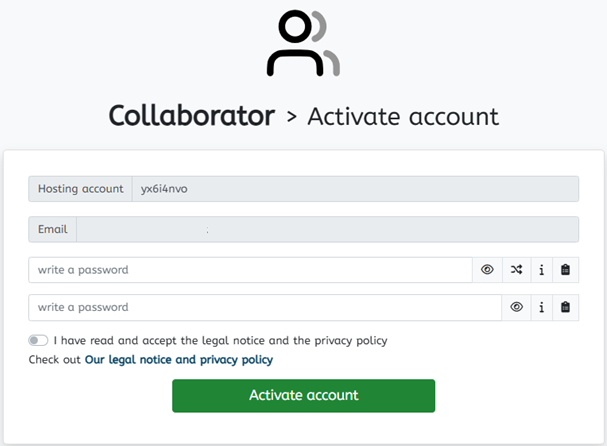Click the Hosting account field yx6i4nvo

[x=355, y=189]
